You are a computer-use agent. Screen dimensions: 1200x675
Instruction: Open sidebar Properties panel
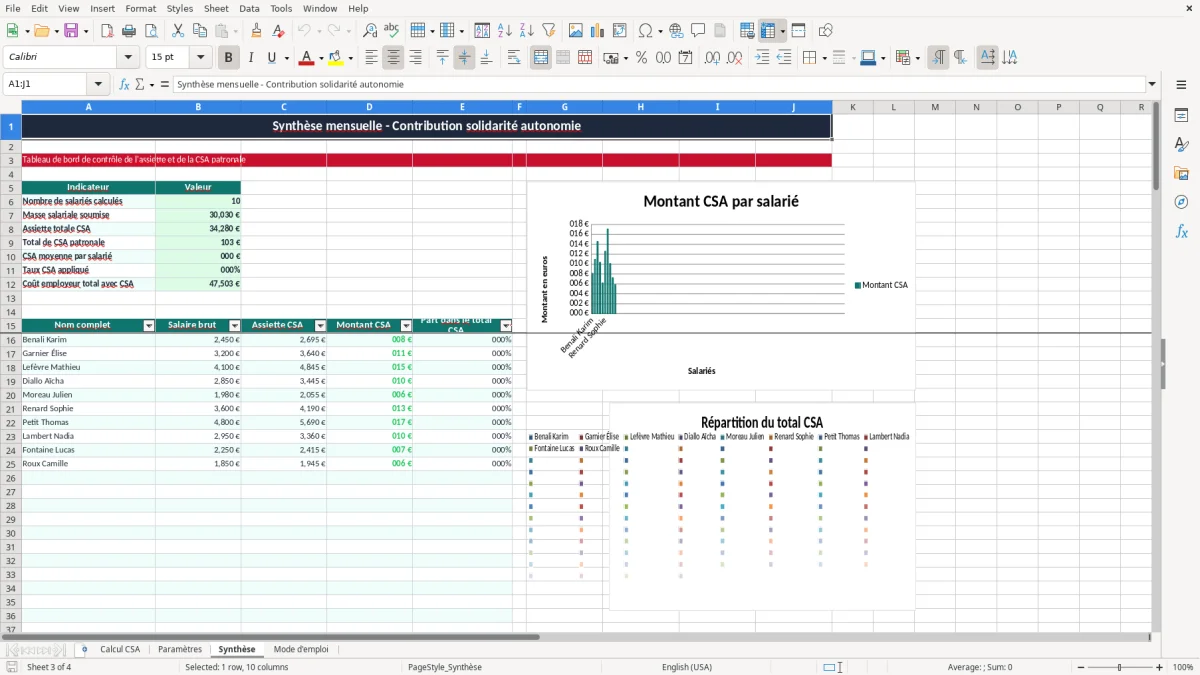pyautogui.click(x=1181, y=115)
